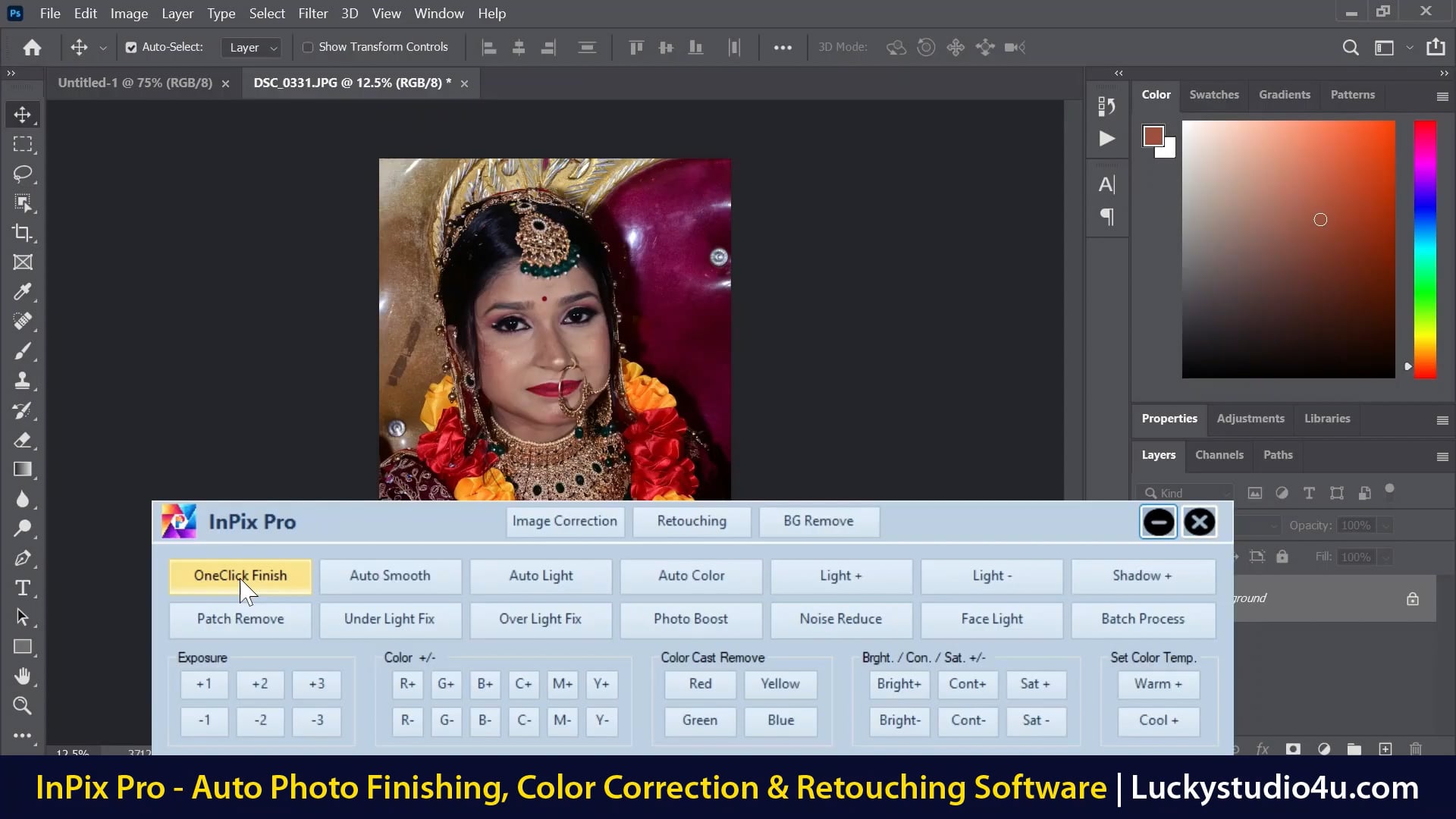Select the Frame tool
The height and width of the screenshot is (819, 1456).
point(23,262)
